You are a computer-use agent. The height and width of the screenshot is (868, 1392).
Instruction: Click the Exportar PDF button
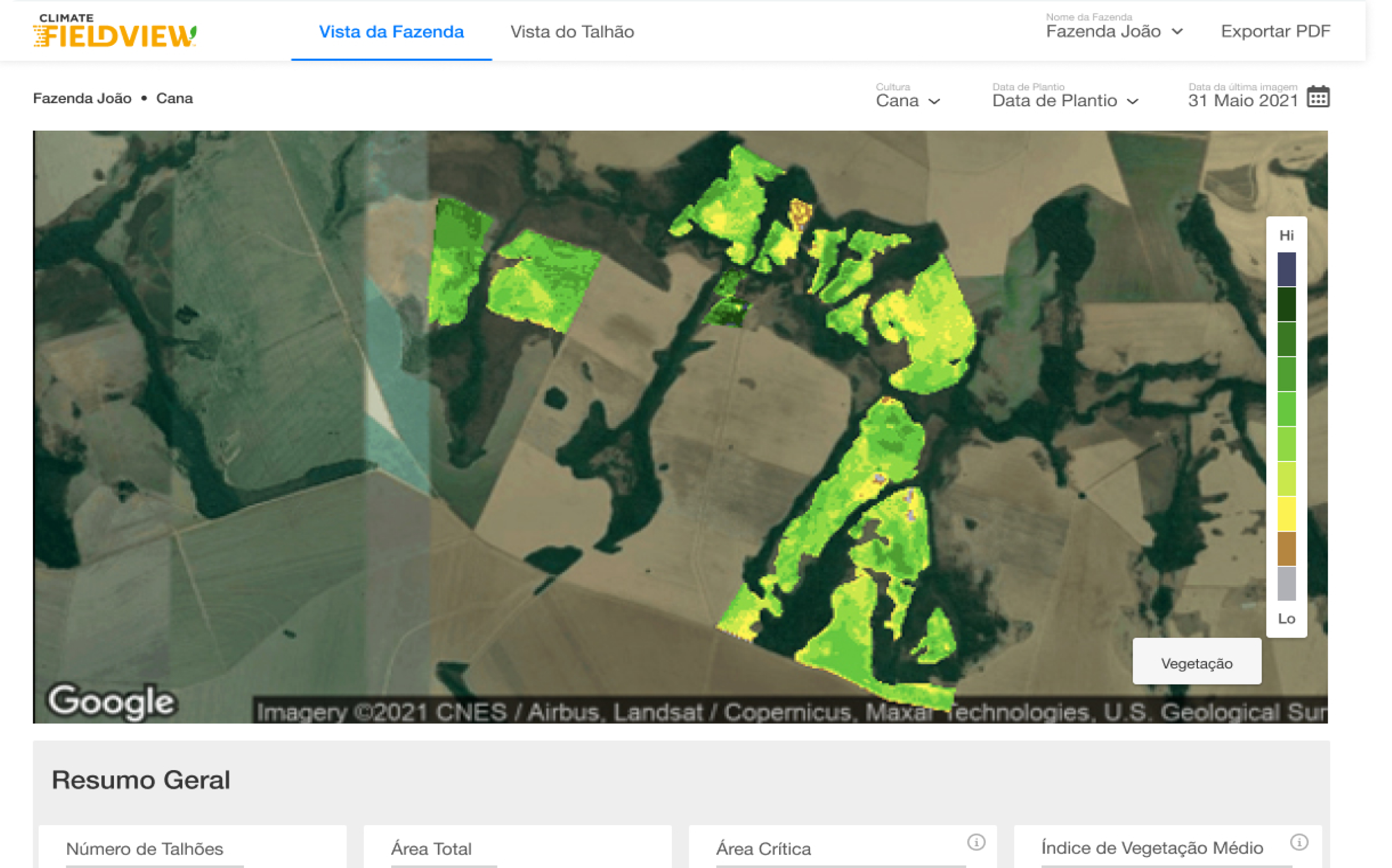click(1275, 31)
